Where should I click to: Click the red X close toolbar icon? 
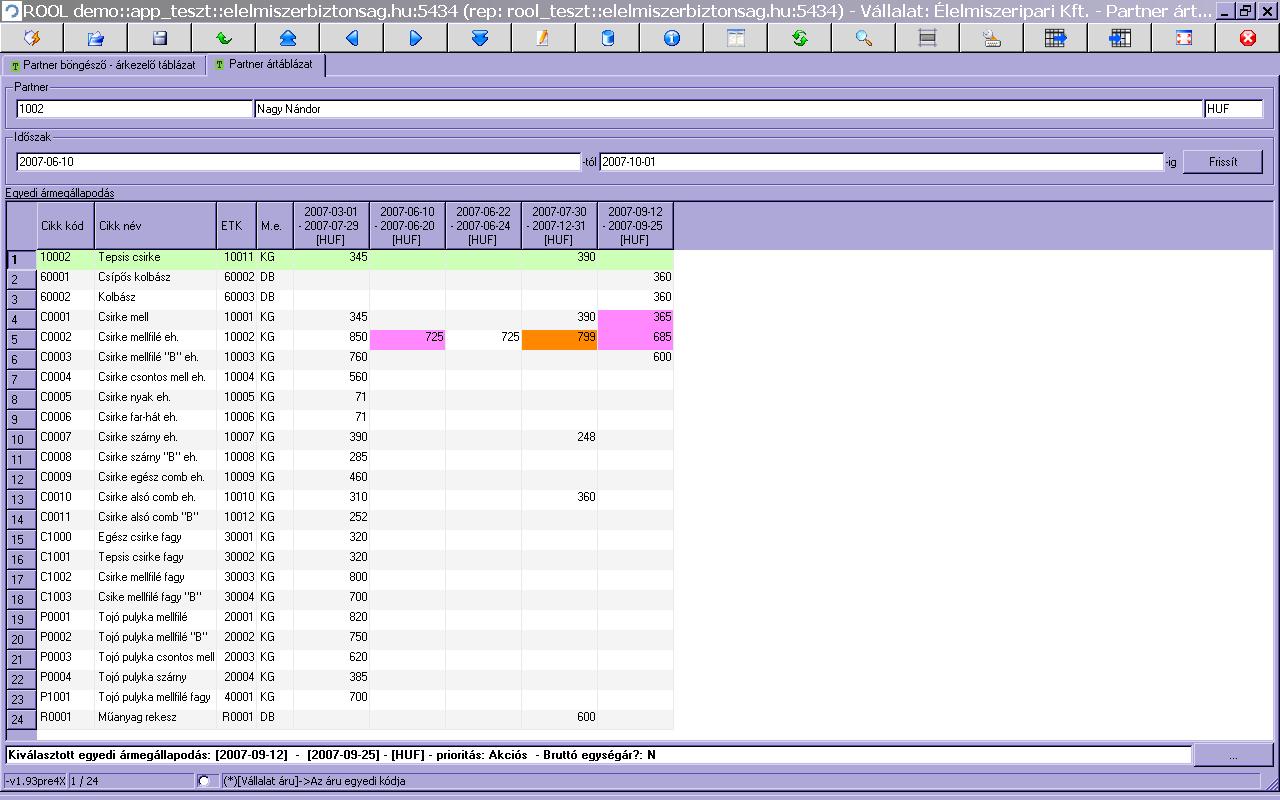1248,38
